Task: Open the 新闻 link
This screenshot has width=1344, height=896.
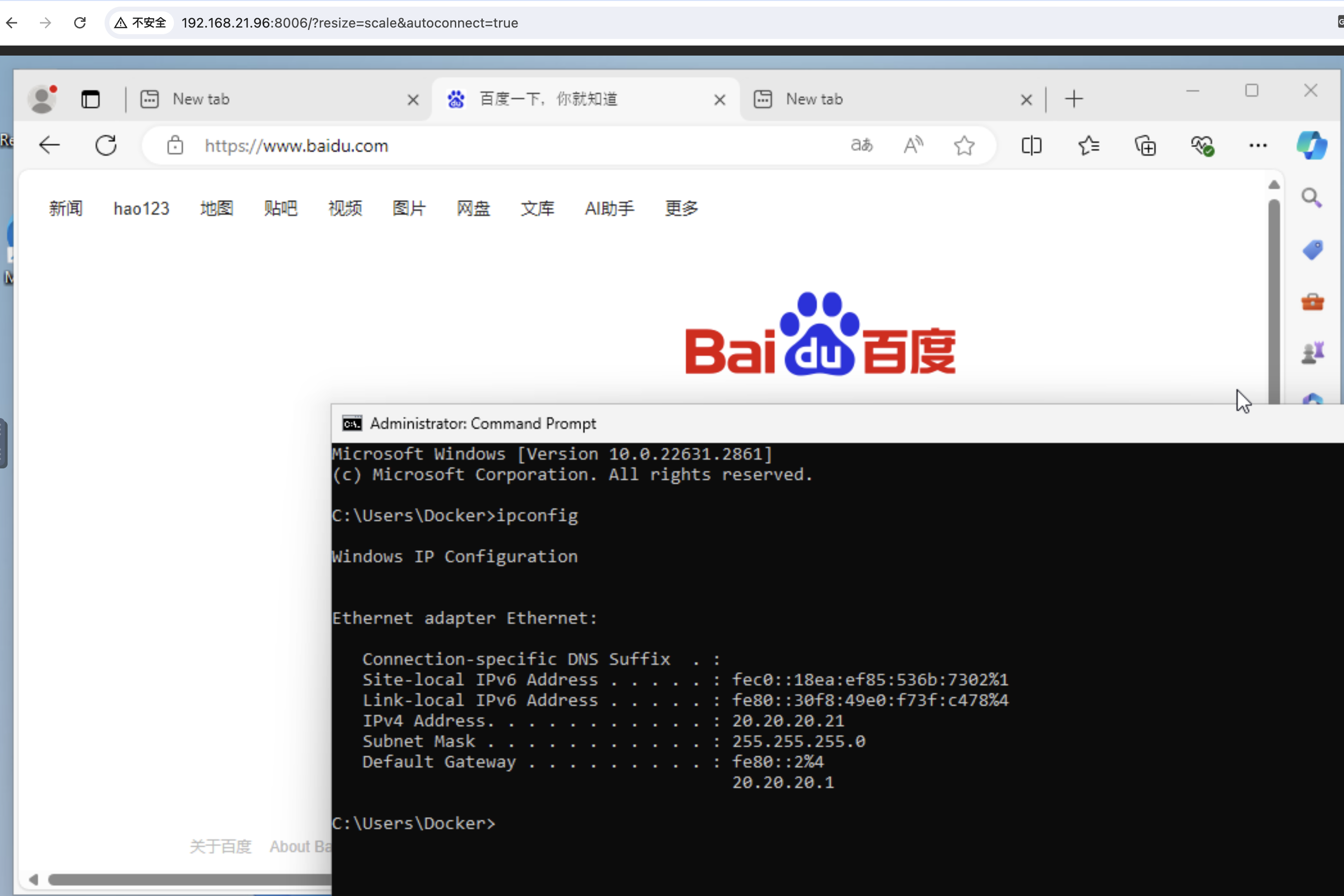Action: [66, 209]
